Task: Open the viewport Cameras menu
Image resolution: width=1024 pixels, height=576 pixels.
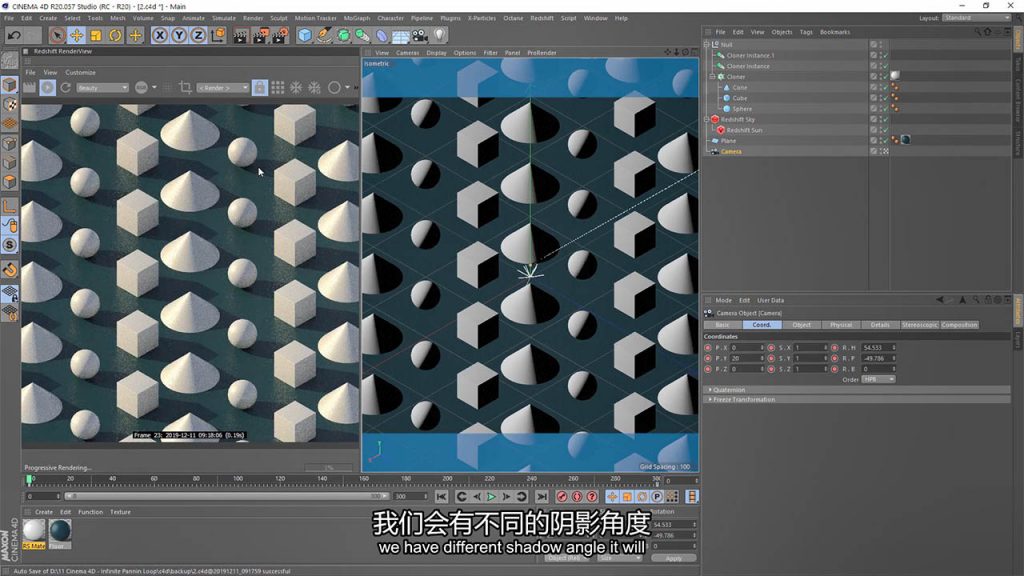Action: (x=407, y=53)
